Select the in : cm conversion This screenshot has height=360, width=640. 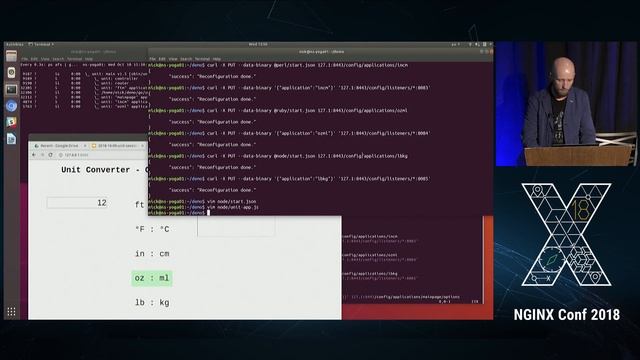pyautogui.click(x=152, y=254)
